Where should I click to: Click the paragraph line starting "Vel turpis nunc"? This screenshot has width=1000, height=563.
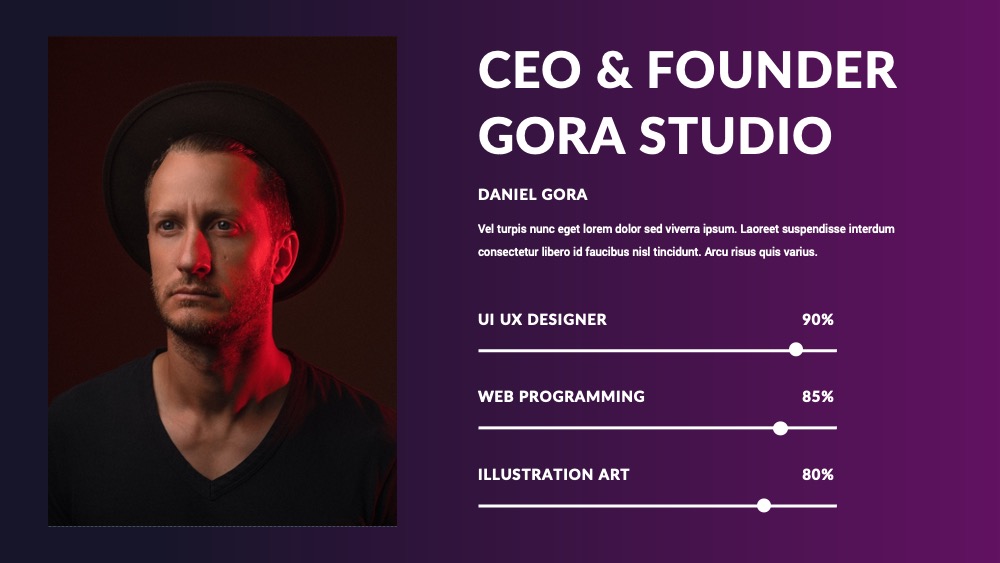pyautogui.click(x=686, y=229)
